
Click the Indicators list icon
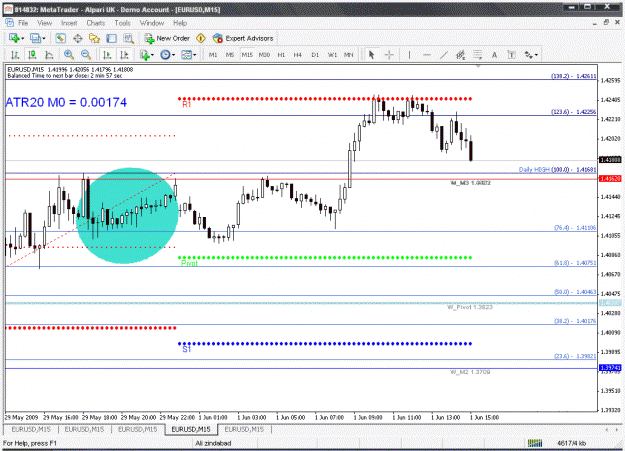pos(144,55)
